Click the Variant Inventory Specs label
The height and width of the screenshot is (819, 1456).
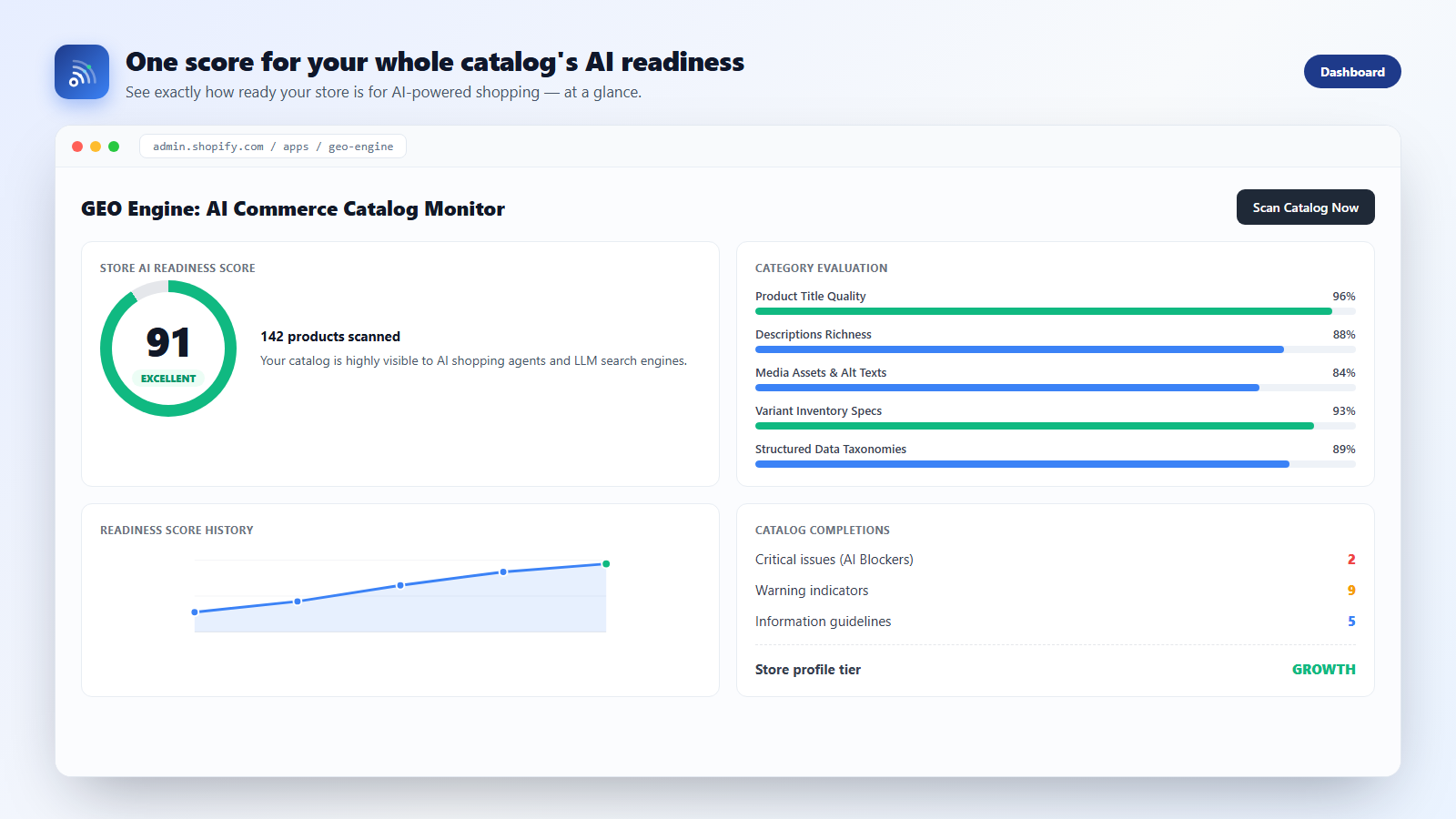coord(818,411)
